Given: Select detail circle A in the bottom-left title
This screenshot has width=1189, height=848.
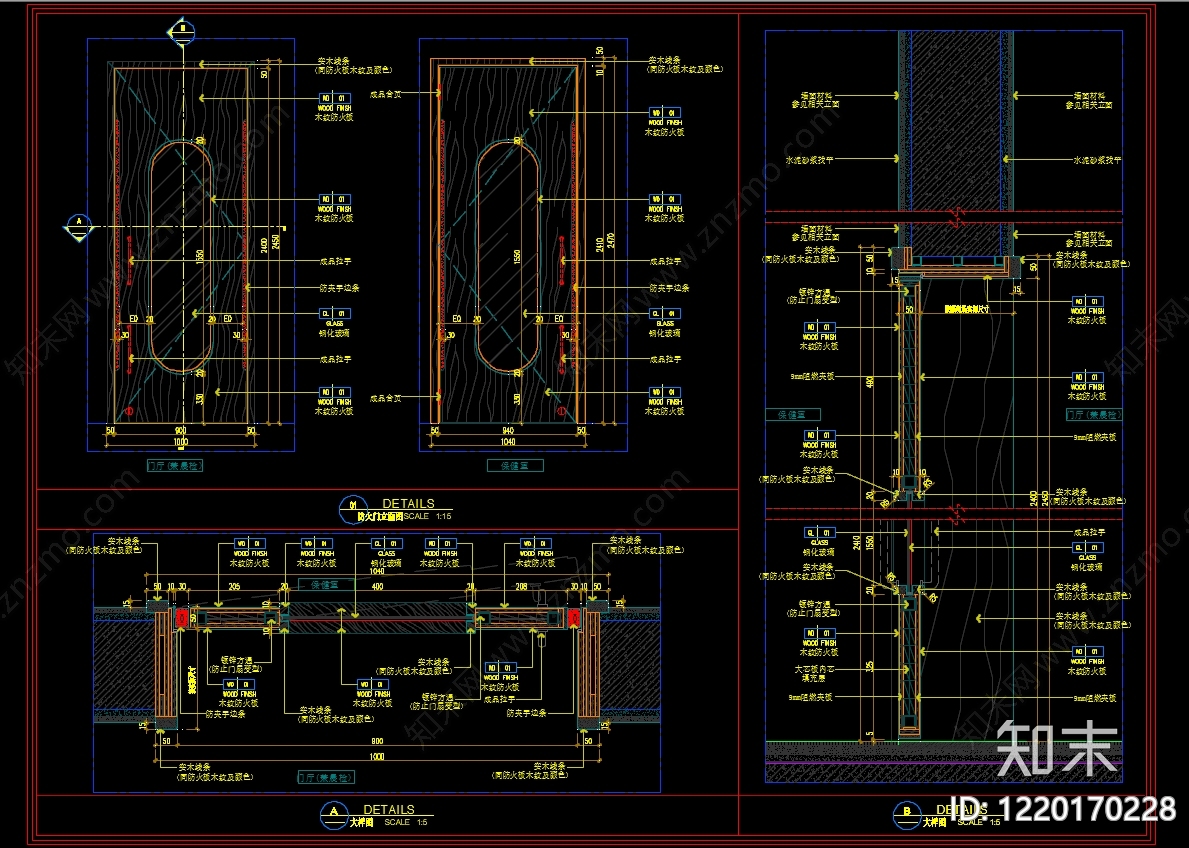Looking at the screenshot, I should pyautogui.click(x=334, y=815).
